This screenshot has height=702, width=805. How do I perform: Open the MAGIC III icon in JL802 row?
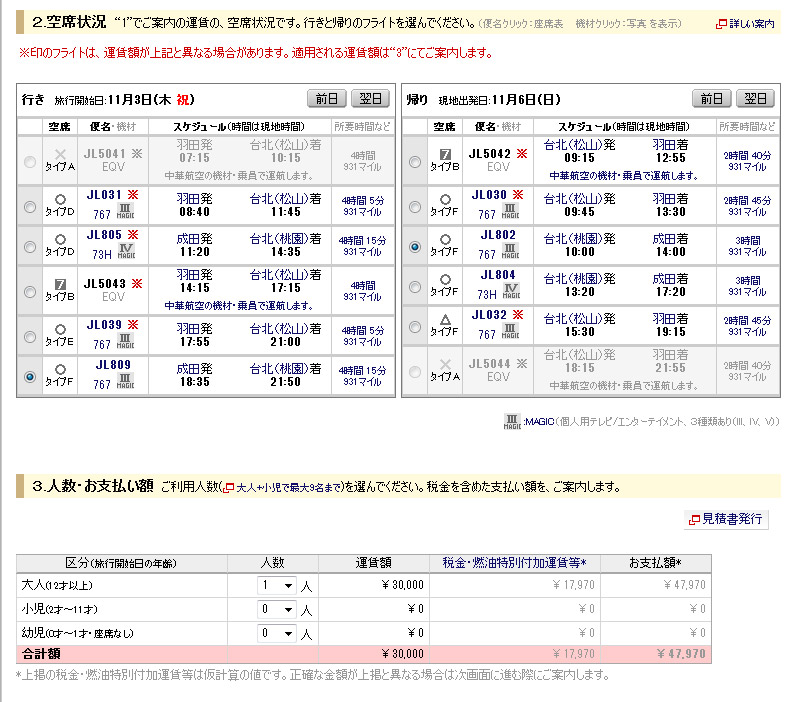(510, 251)
